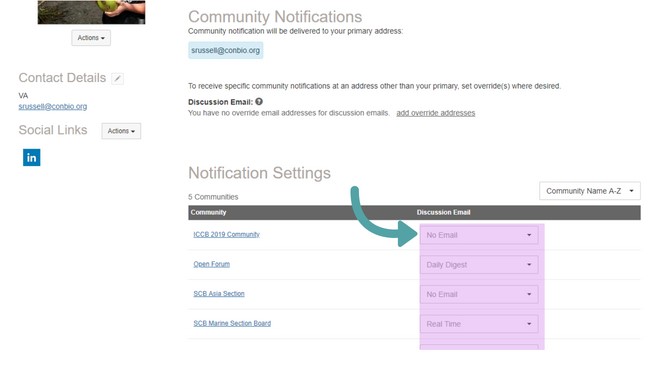The image size is (672, 365).
Task: Edit Contact Details with the pencil icon
Action: click(117, 78)
